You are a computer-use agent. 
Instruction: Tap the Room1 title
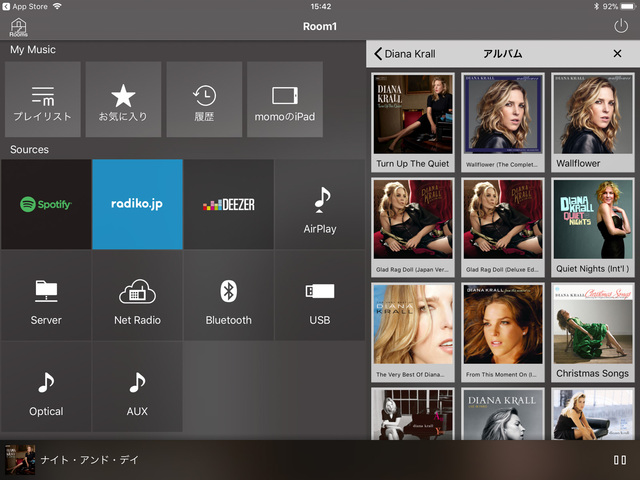320,27
